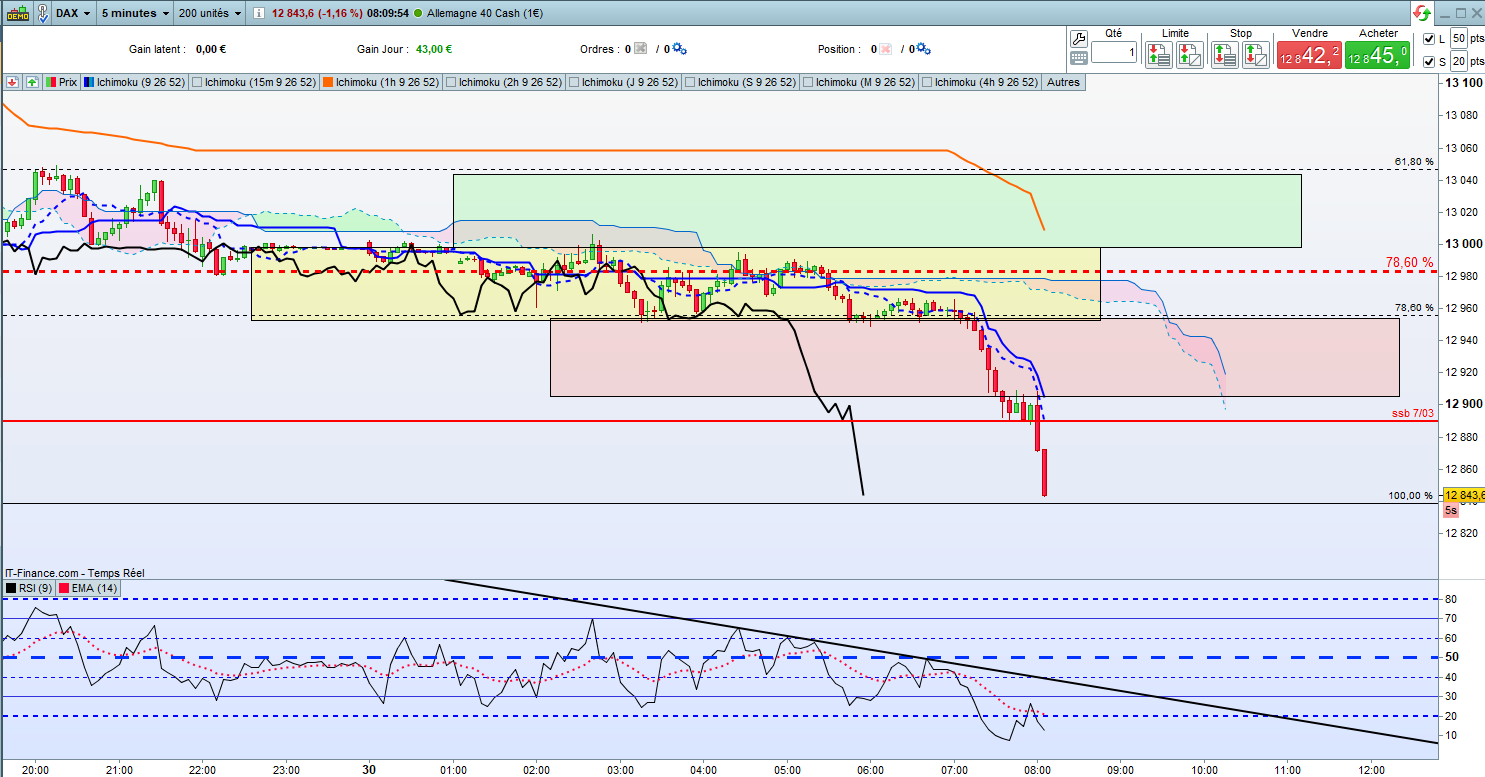This screenshot has width=1485, height=777.
Task: Click the red-green refresh arrows icon
Action: (x=1420, y=13)
